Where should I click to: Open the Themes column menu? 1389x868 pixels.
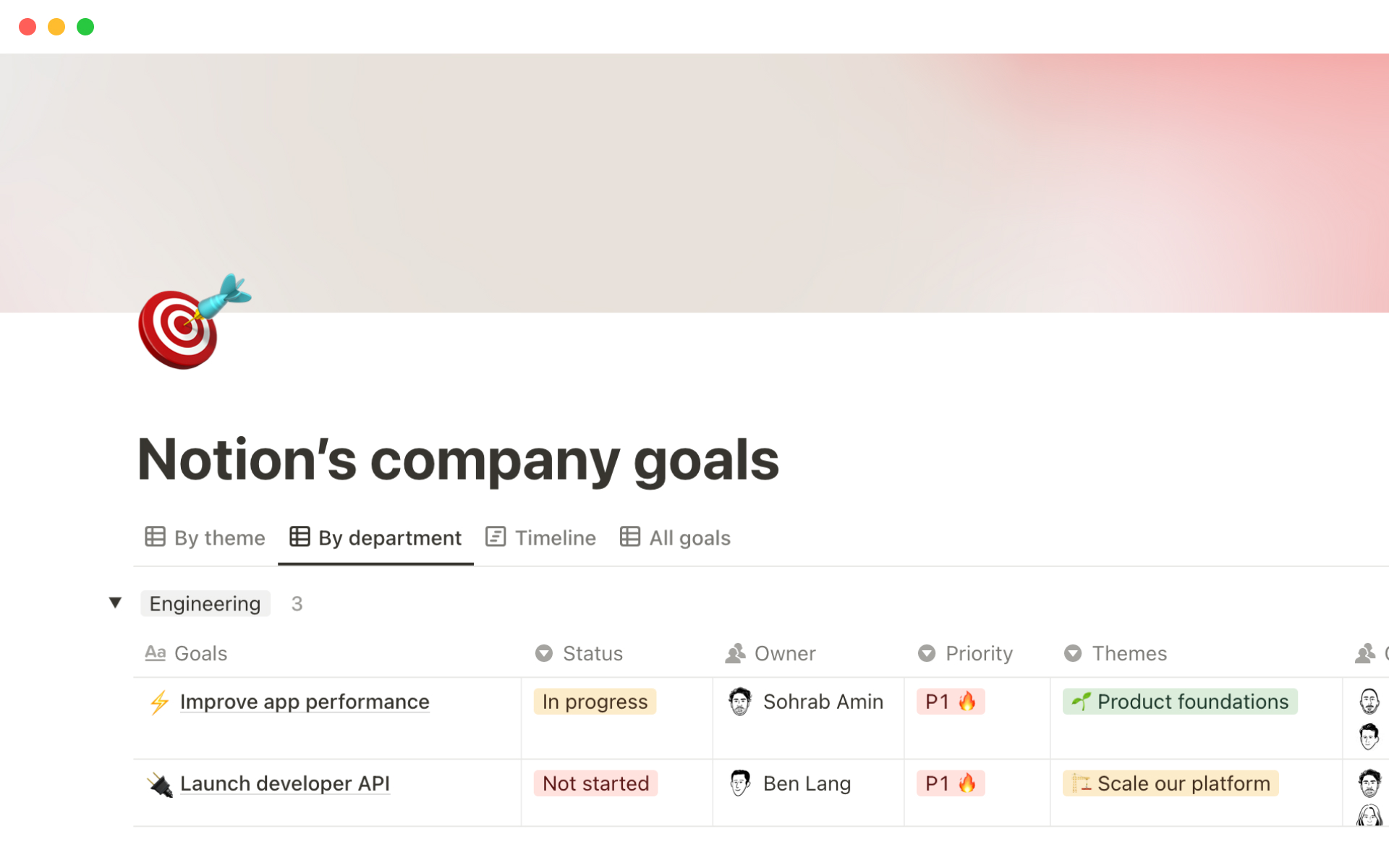click(1074, 653)
